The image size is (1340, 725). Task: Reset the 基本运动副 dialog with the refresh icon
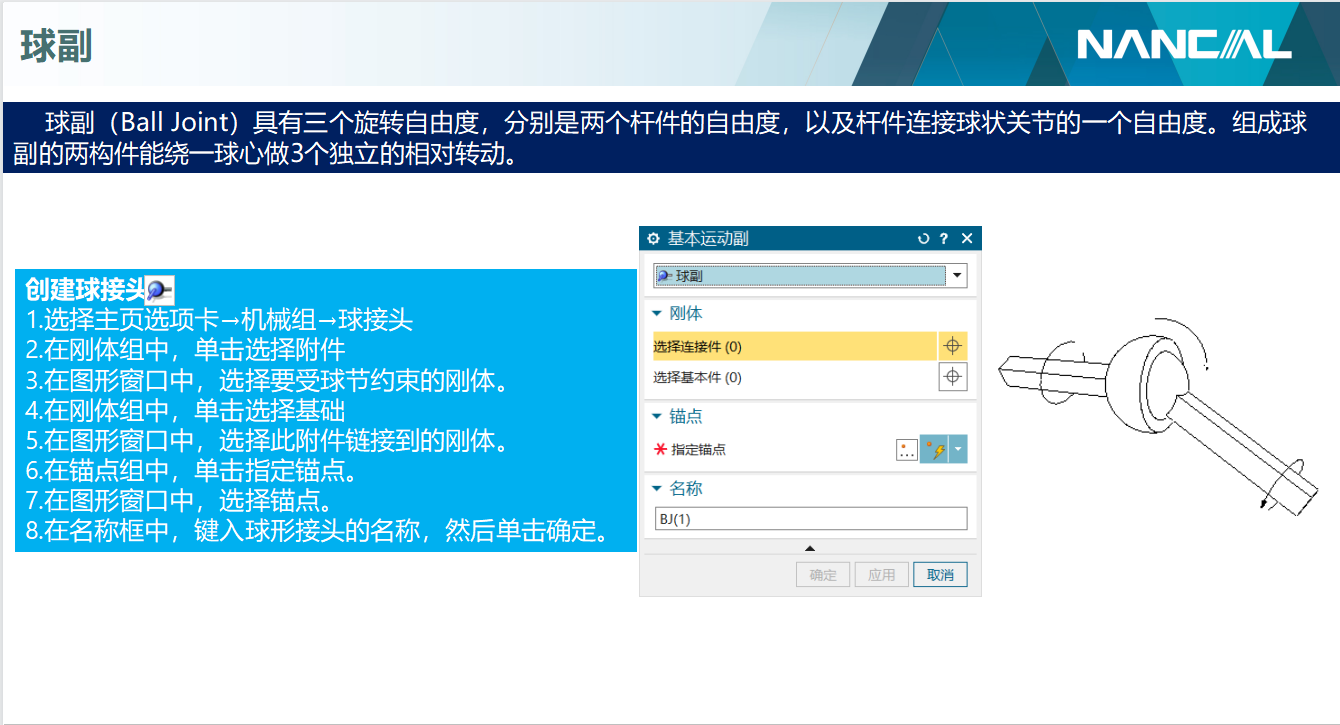[x=923, y=238]
